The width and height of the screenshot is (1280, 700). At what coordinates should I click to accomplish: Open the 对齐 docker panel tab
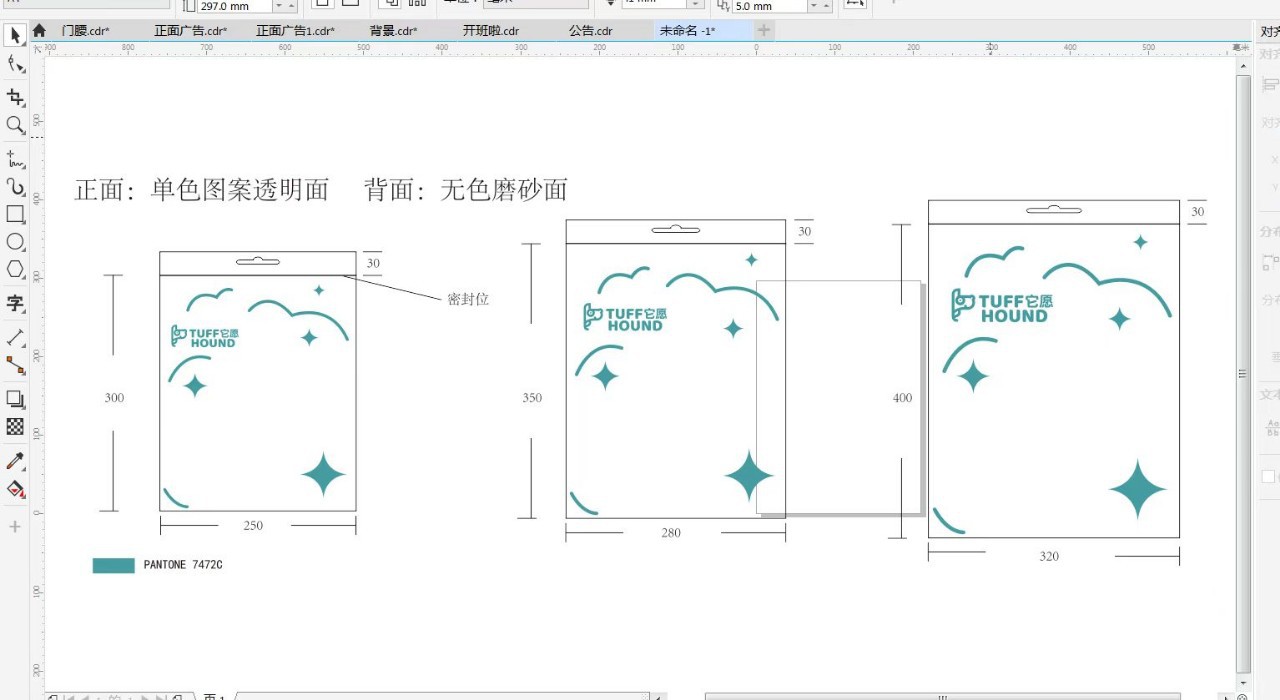coord(1269,31)
